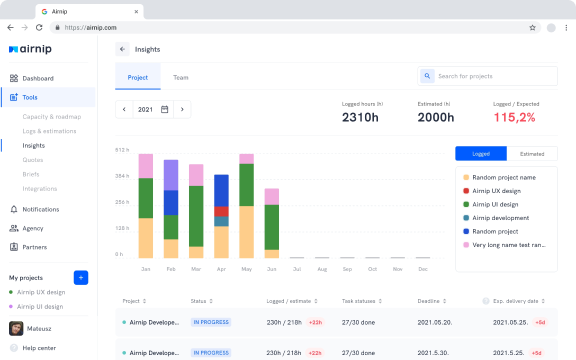
Task: Click the Search for projects field
Action: (487, 76)
